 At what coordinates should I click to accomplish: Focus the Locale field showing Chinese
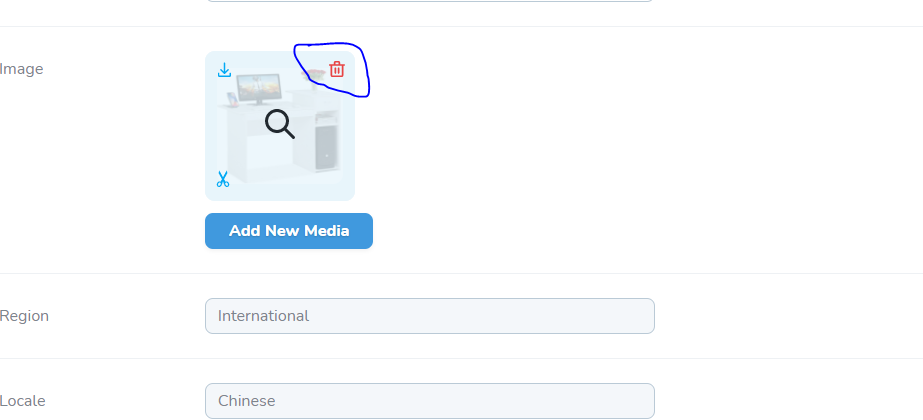(x=430, y=401)
